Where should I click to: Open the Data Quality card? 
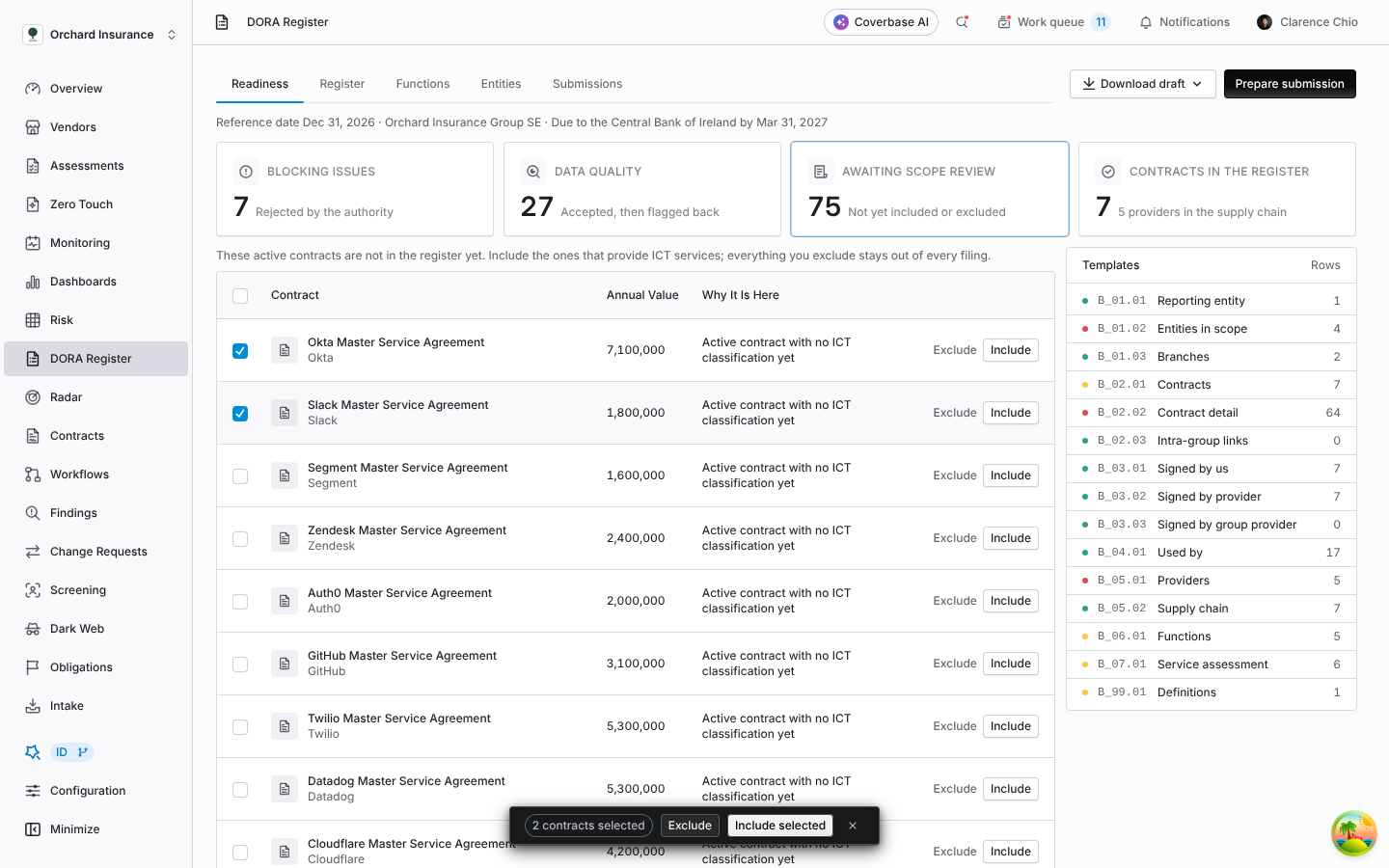click(642, 189)
